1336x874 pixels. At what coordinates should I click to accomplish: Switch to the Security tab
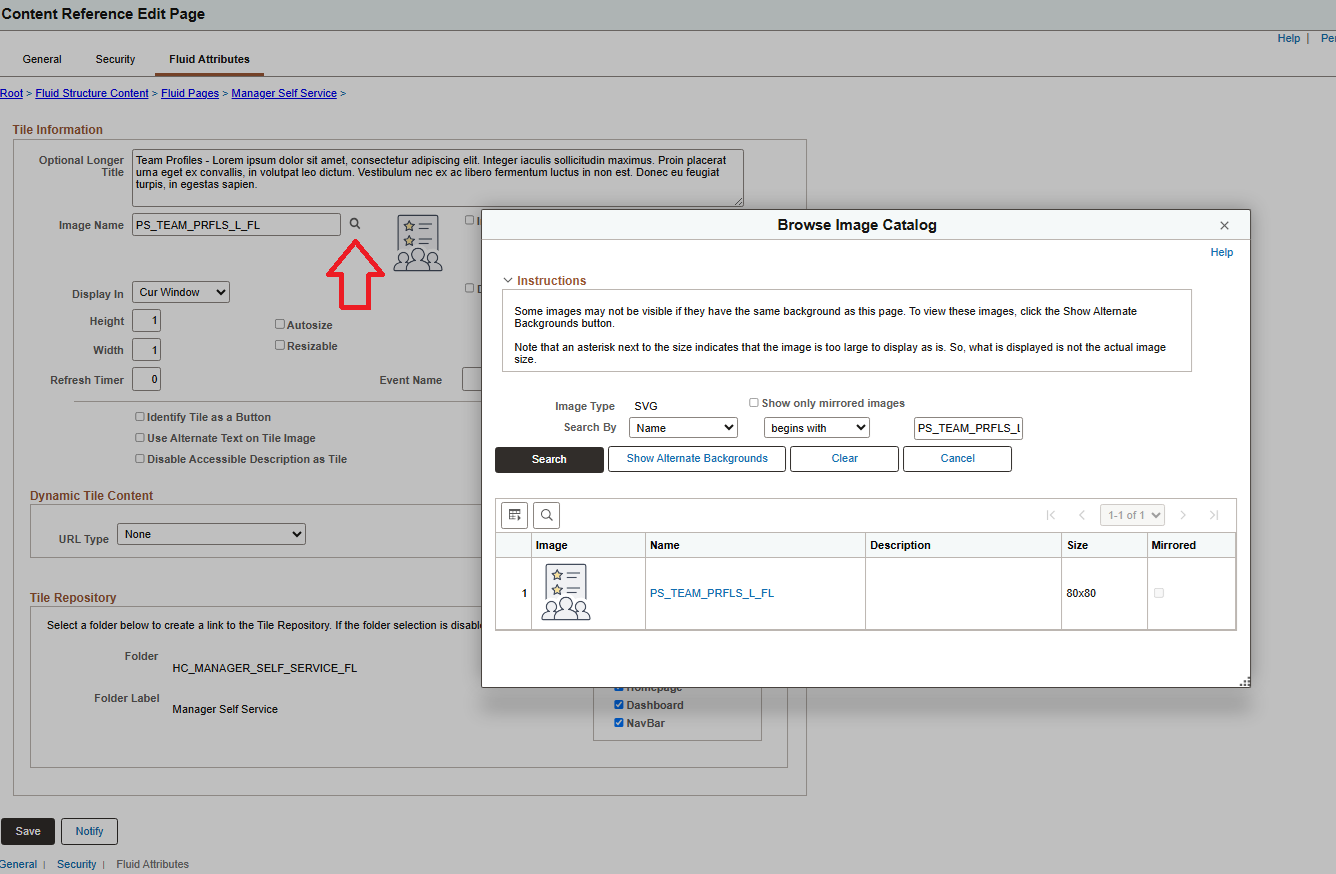click(x=115, y=59)
